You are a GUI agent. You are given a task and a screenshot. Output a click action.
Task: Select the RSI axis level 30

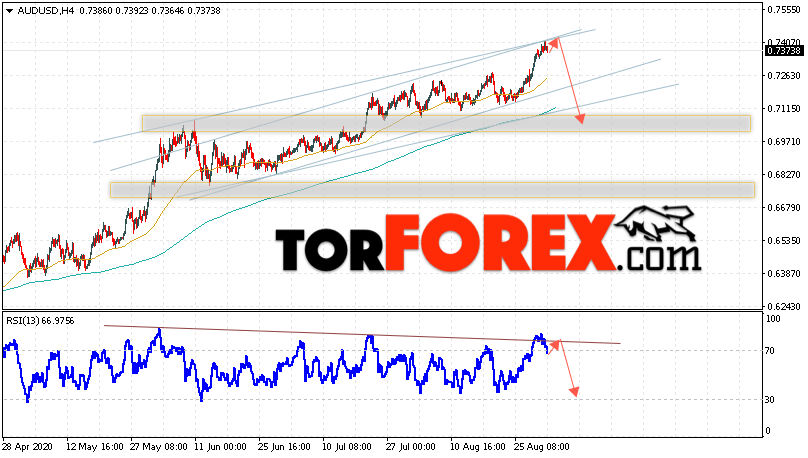coord(770,400)
